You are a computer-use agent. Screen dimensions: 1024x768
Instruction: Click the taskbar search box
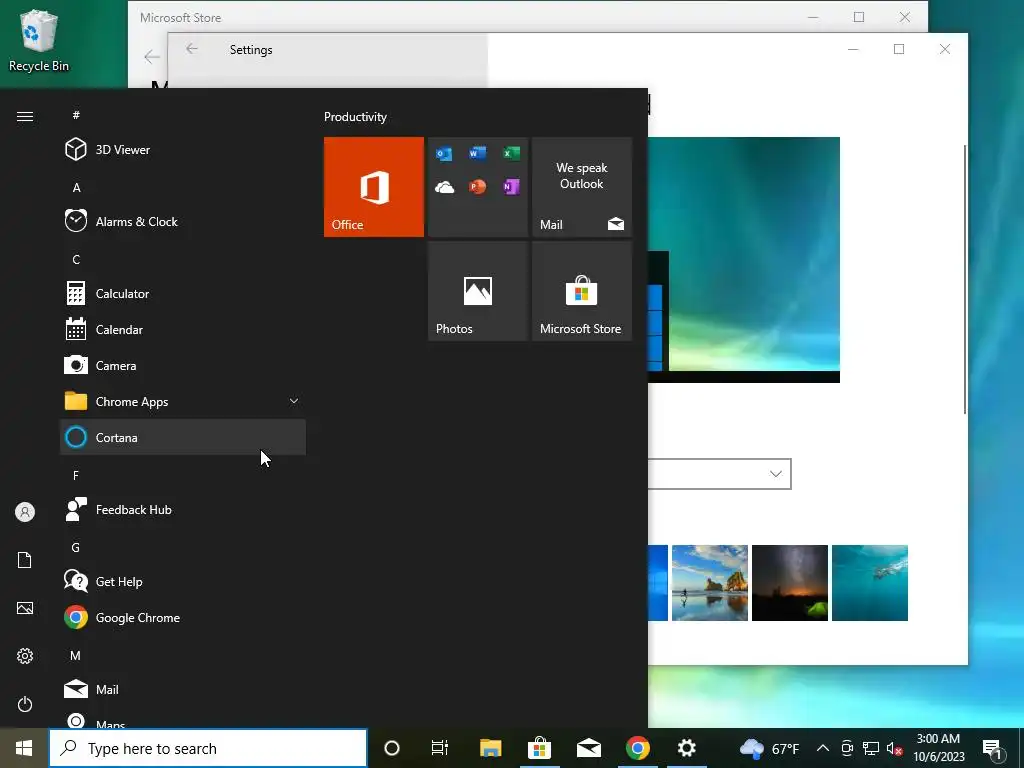tap(208, 748)
